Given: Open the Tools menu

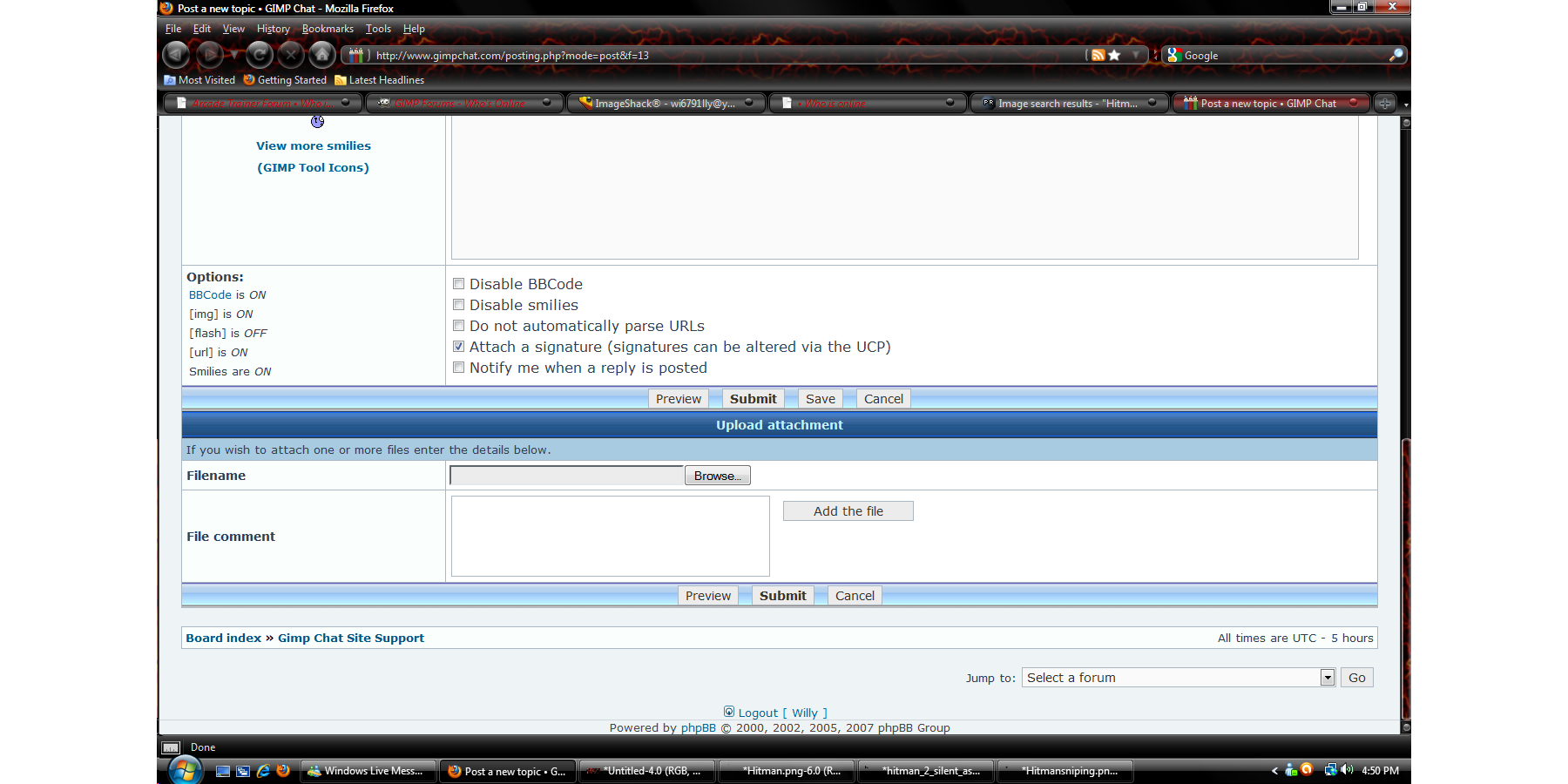Looking at the screenshot, I should (378, 29).
